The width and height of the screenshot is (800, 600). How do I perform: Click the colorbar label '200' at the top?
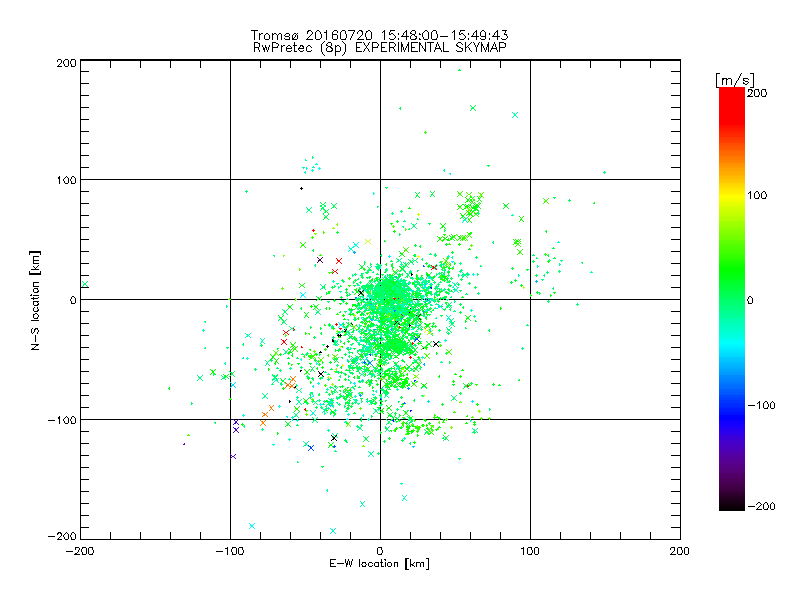pos(757,93)
